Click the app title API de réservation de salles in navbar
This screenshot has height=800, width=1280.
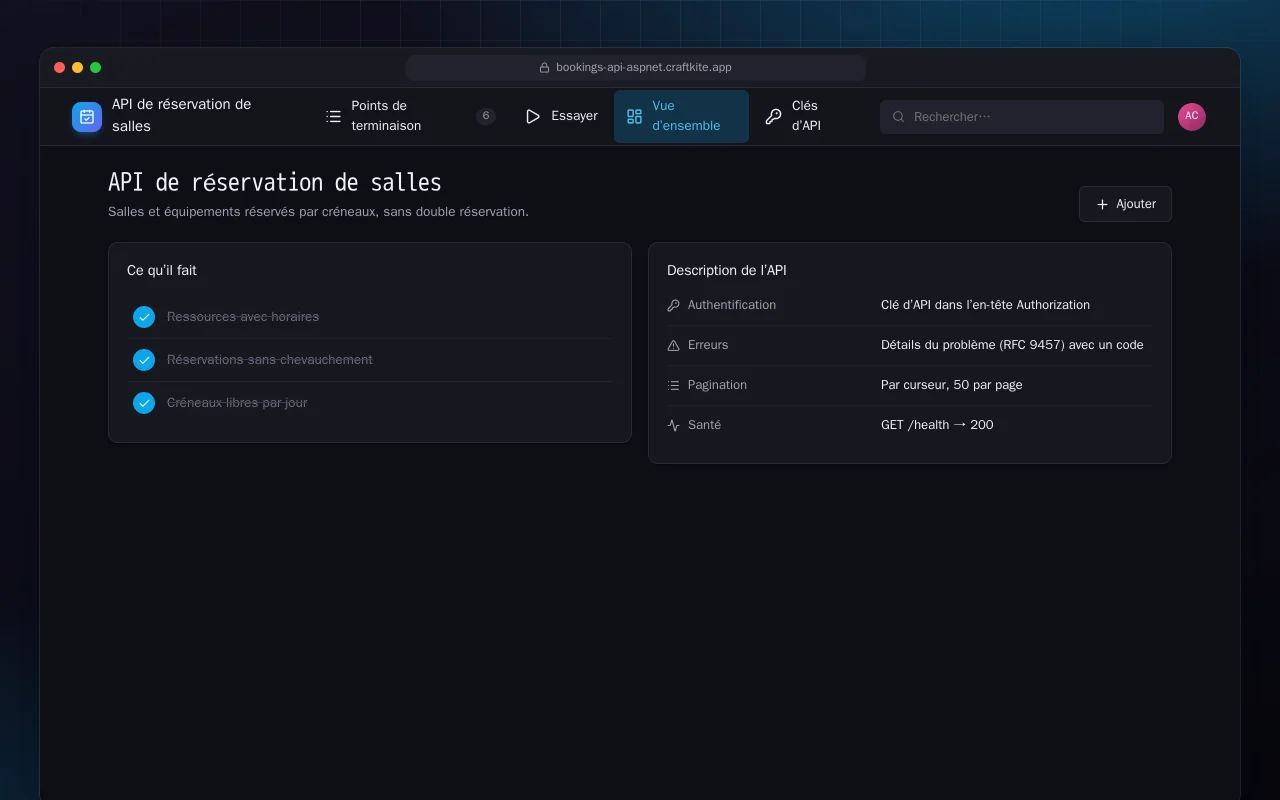click(x=182, y=115)
